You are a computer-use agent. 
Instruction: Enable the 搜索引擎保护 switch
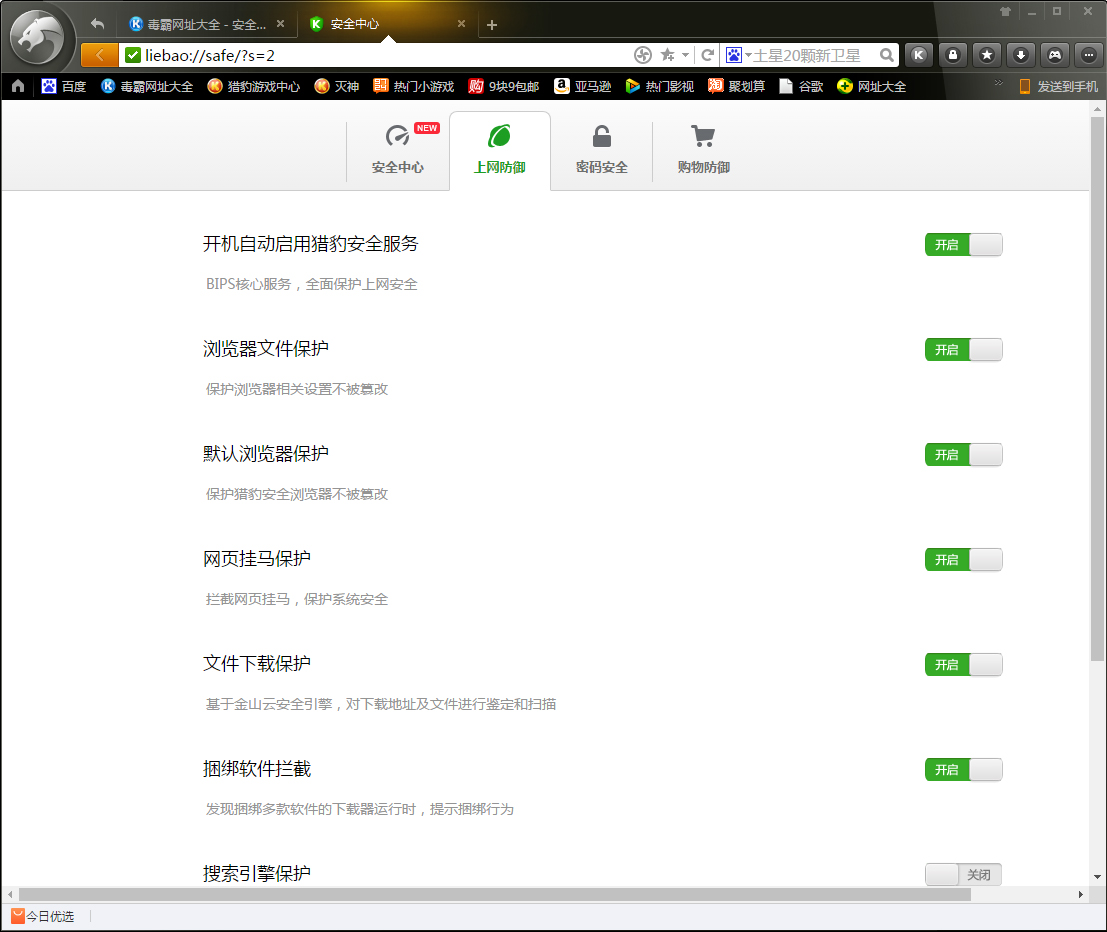click(x=963, y=874)
